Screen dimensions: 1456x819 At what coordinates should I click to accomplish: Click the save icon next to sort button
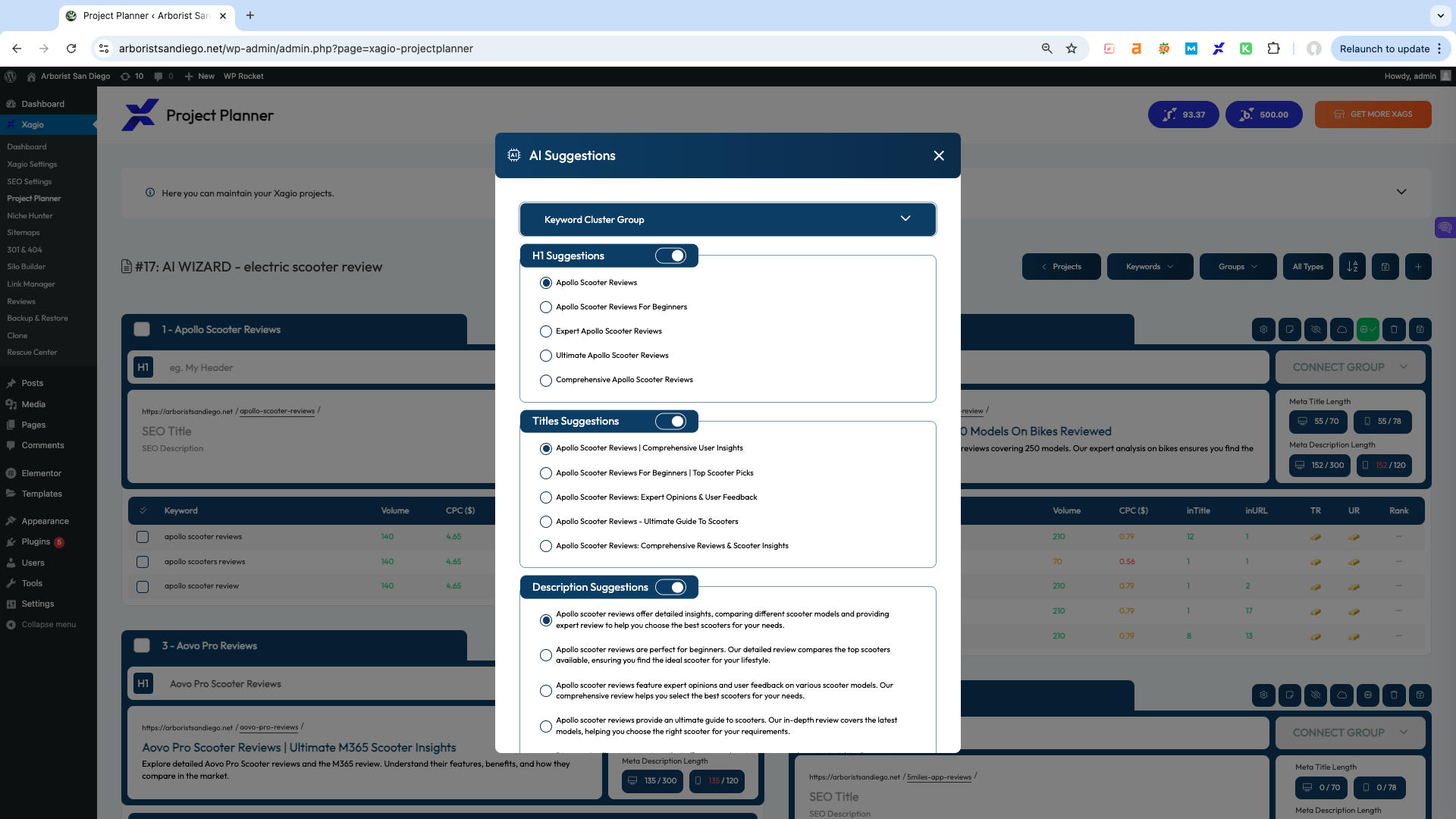point(1385,266)
